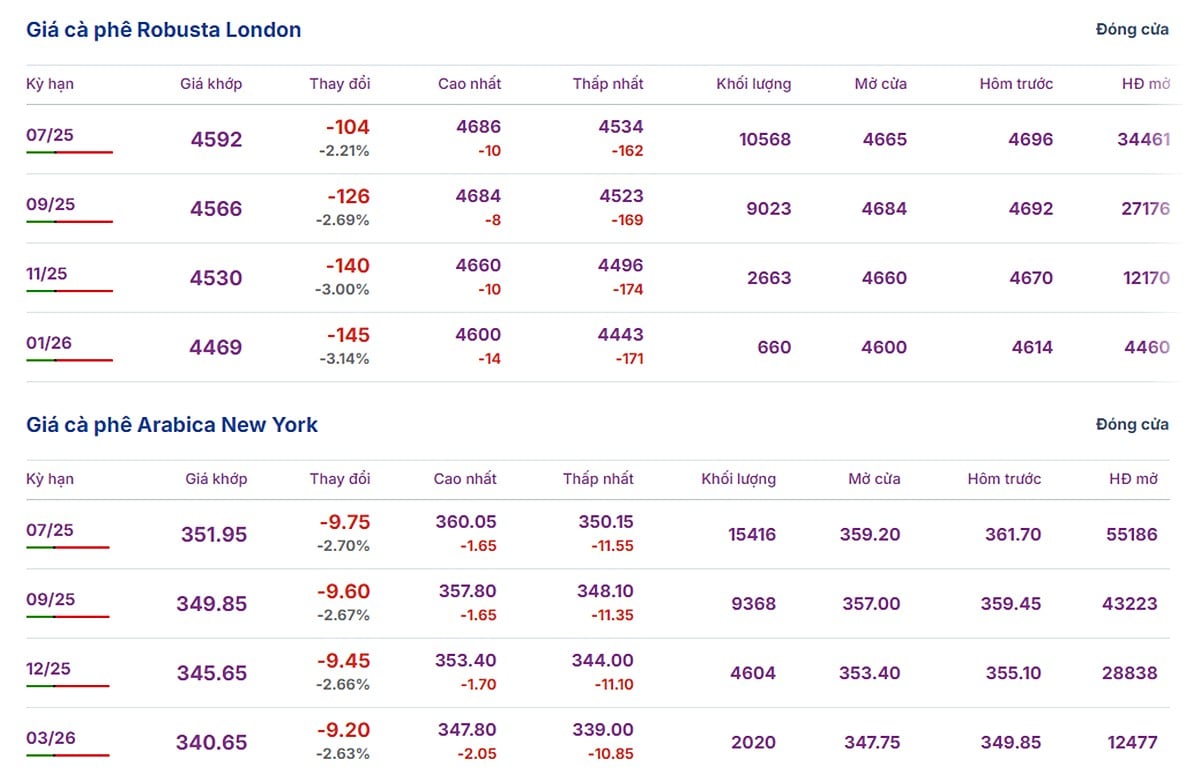Open the 03/26 Arabica contract term
The width and height of the screenshot is (1200, 774).
tap(50, 738)
